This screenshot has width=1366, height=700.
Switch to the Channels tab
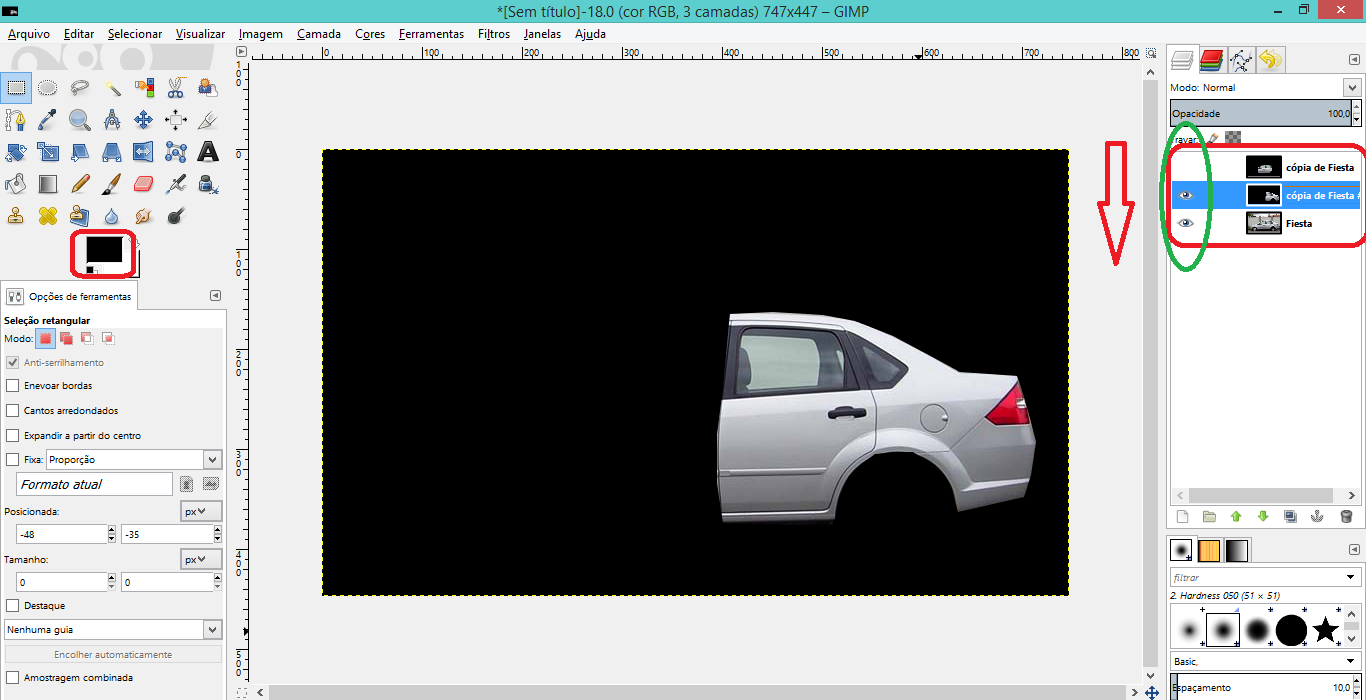[1212, 60]
